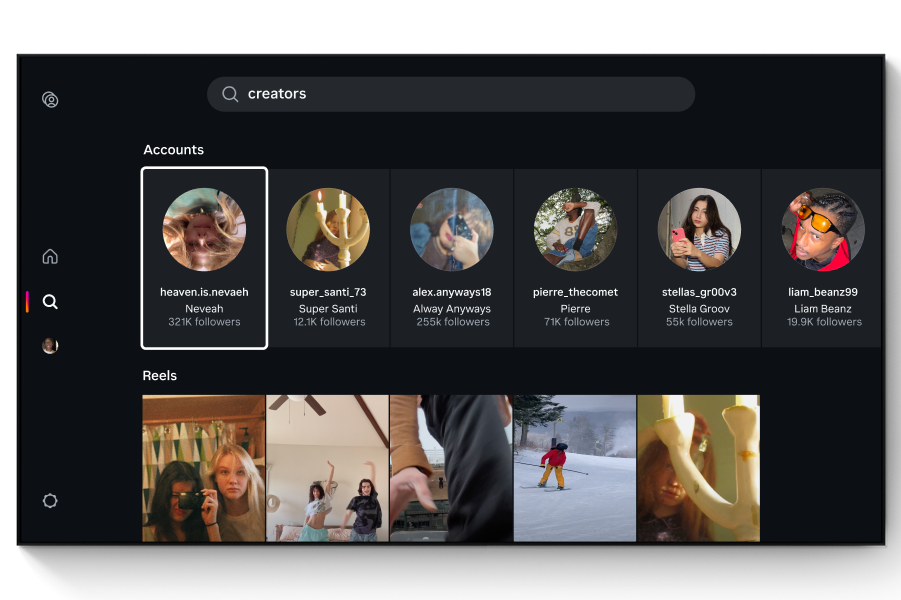This screenshot has height=600, width=901.
Task: Open the dancing girls reel
Action: click(327, 468)
